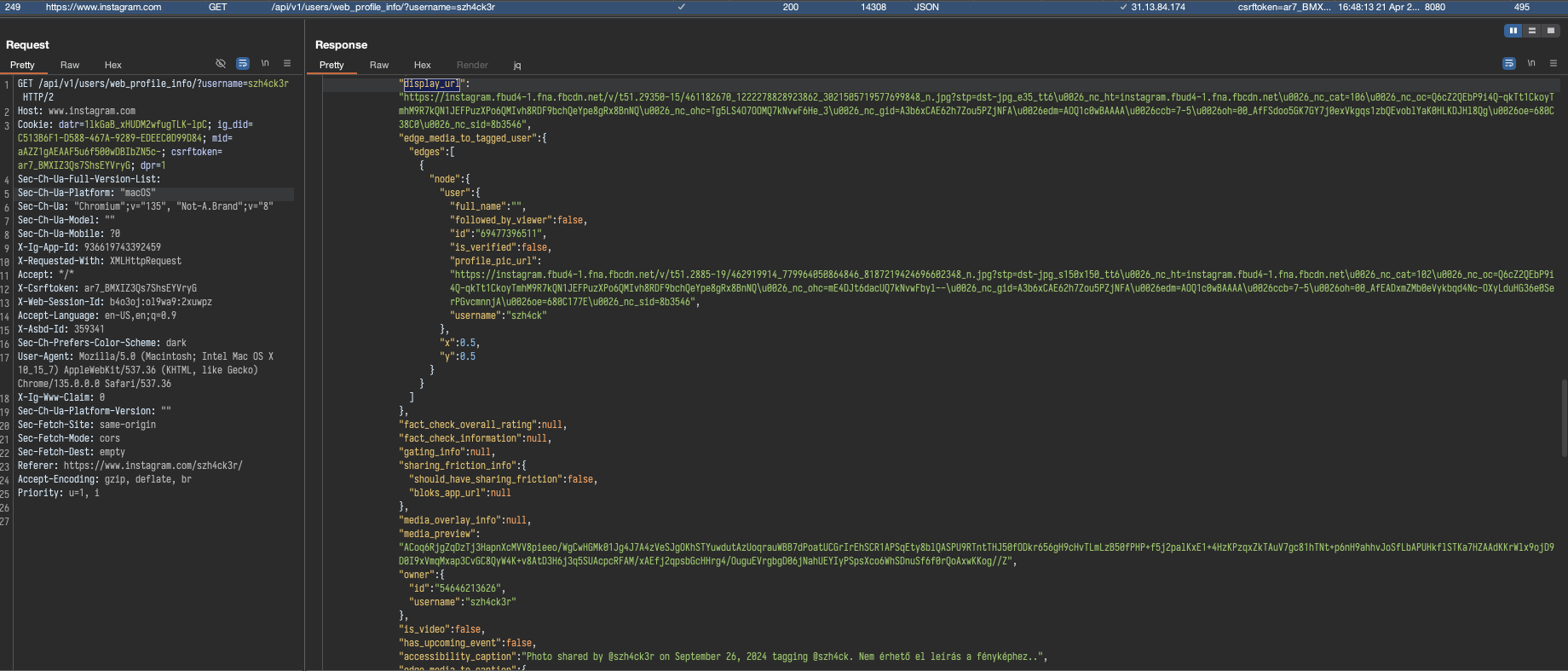Click "username":"szh4ck3r" line in Response

[x=462, y=602]
